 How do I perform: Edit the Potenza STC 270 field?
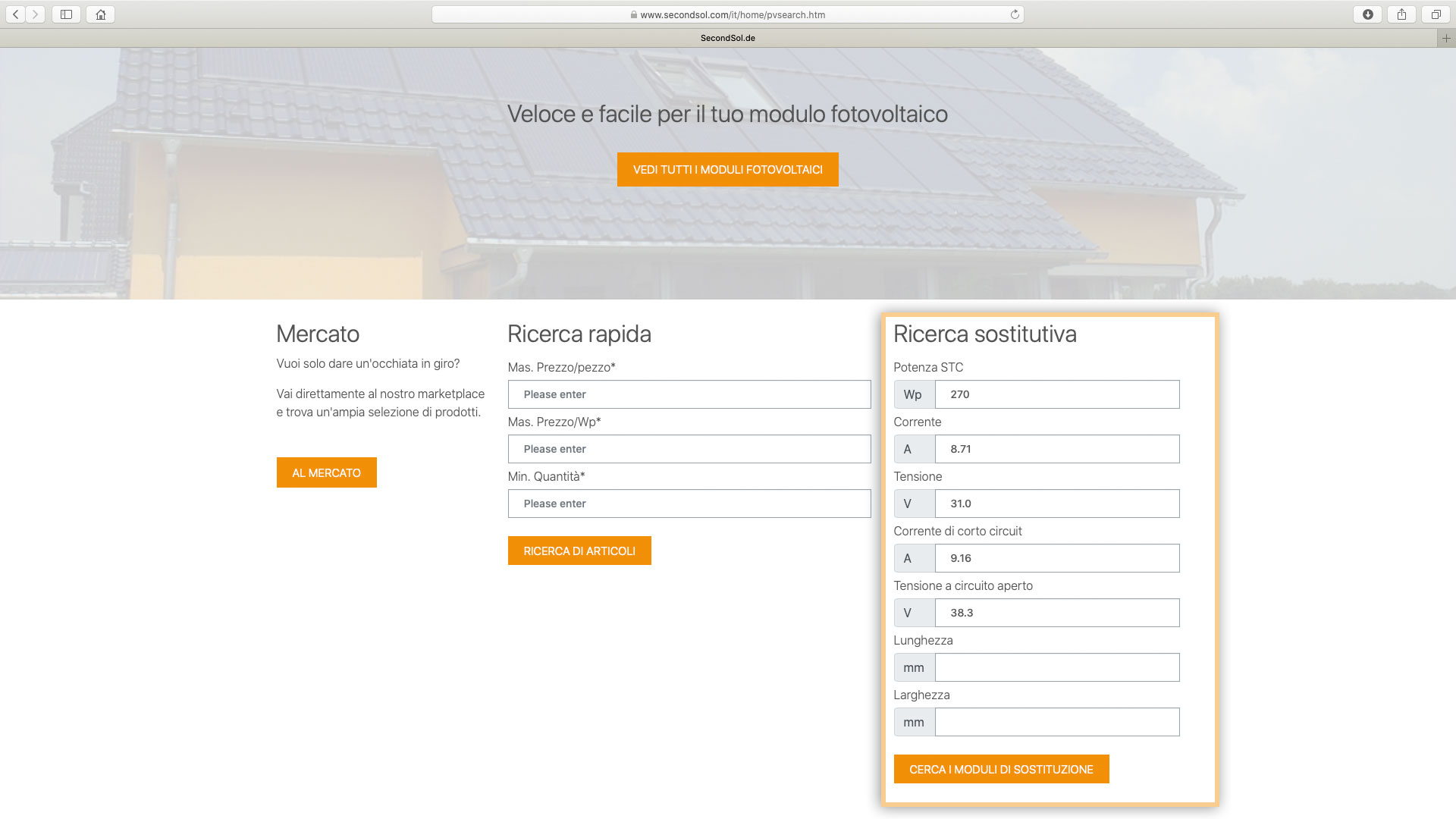pyautogui.click(x=1056, y=394)
